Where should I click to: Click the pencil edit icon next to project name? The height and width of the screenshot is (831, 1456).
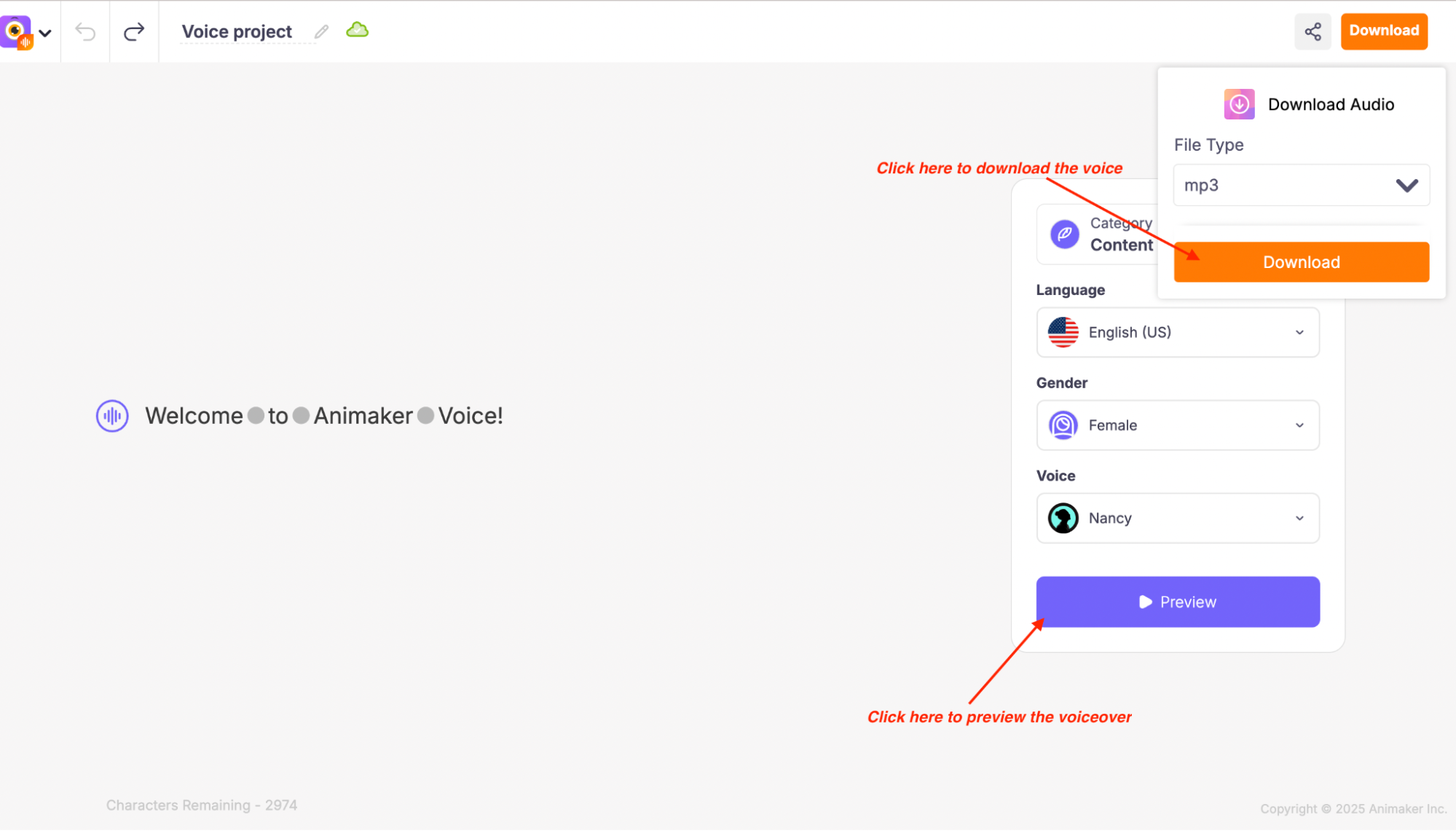pyautogui.click(x=322, y=31)
